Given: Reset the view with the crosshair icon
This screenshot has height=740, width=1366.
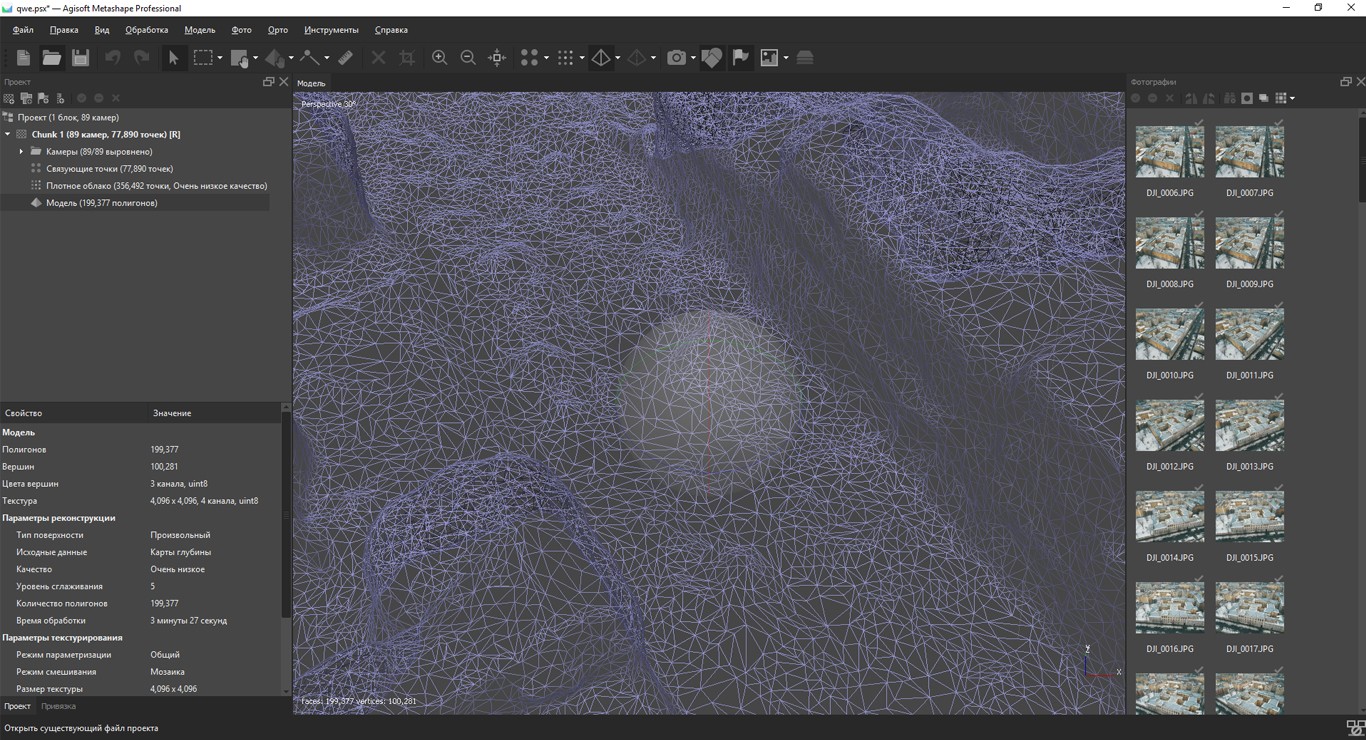Looking at the screenshot, I should coord(497,58).
